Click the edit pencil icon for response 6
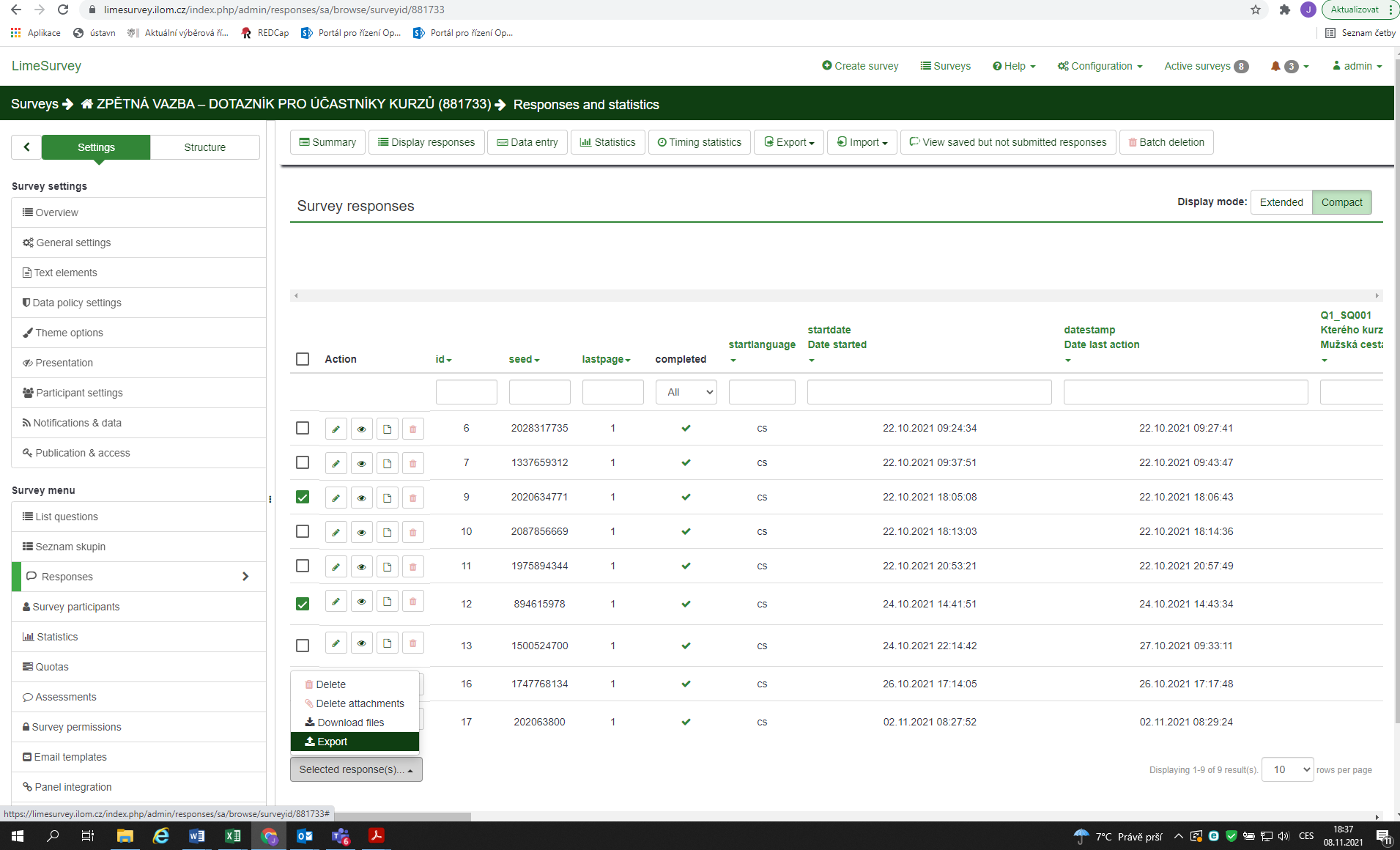 click(x=336, y=429)
